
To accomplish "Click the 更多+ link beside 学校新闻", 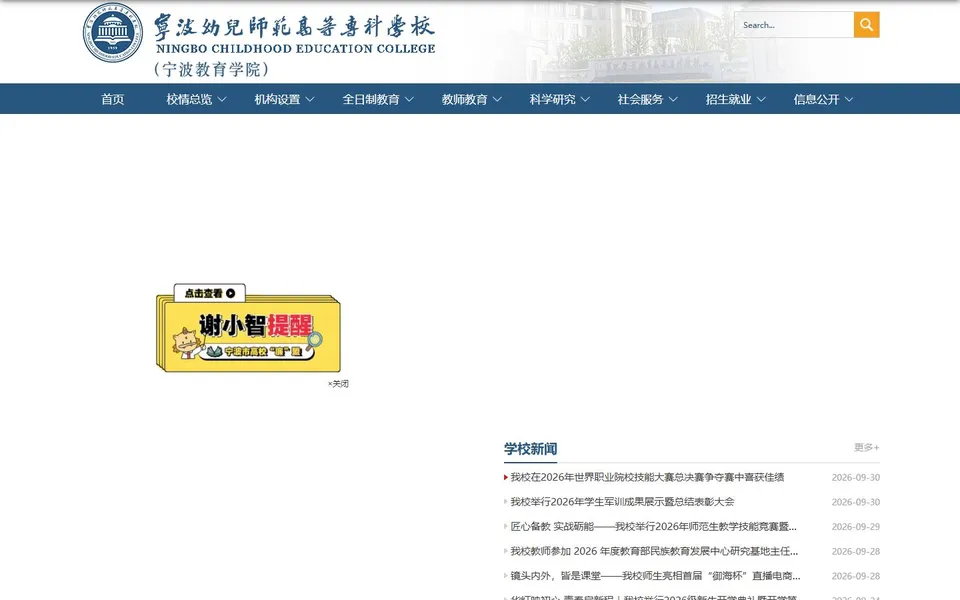I will click(x=867, y=448).
